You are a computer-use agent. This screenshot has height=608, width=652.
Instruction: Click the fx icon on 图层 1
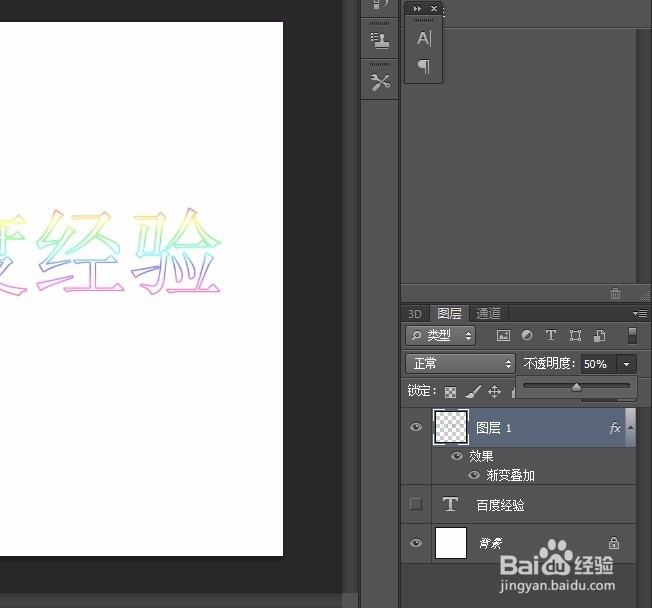pos(615,428)
